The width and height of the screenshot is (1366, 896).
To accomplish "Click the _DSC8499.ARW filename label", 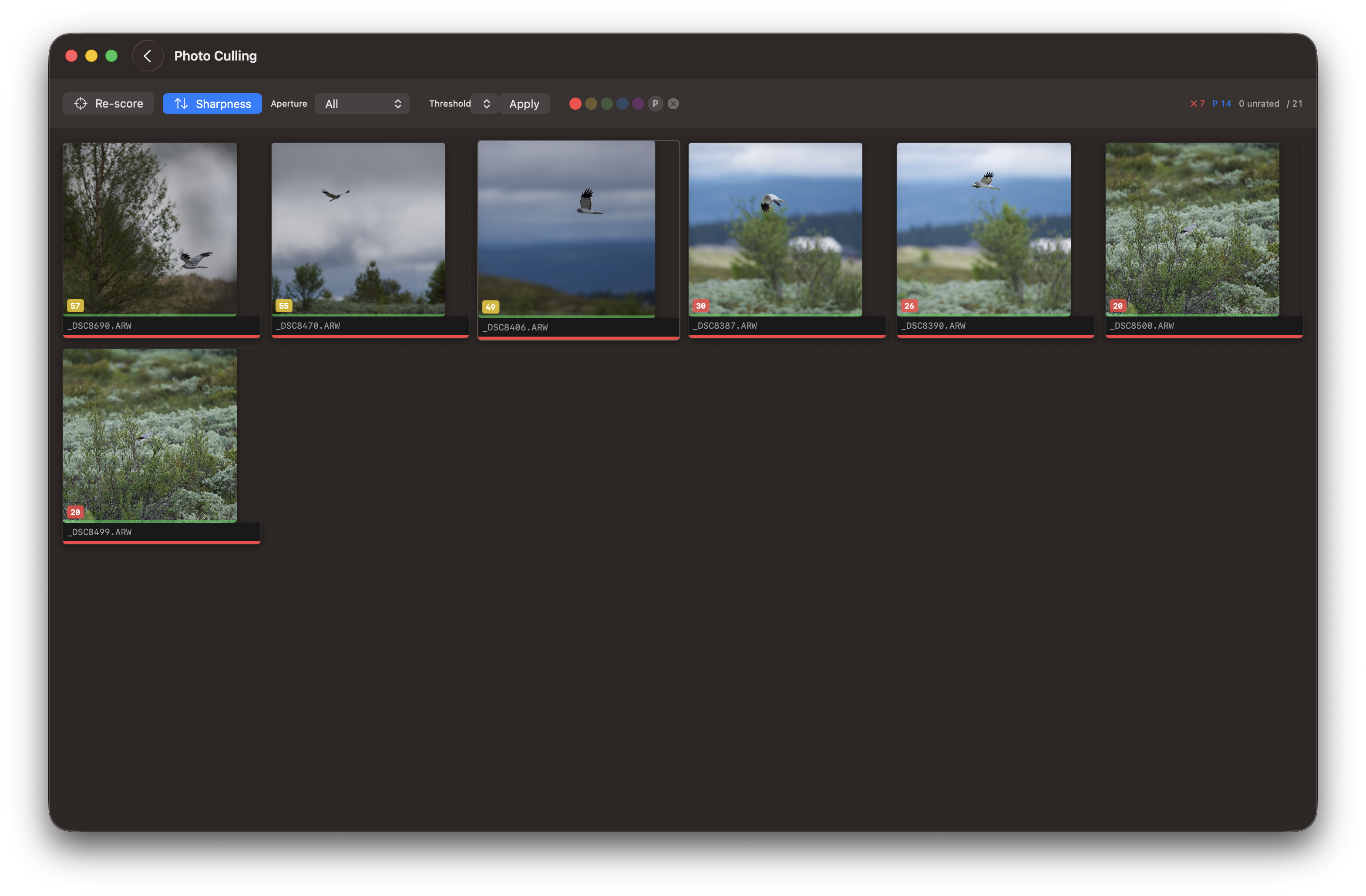I will [x=100, y=532].
